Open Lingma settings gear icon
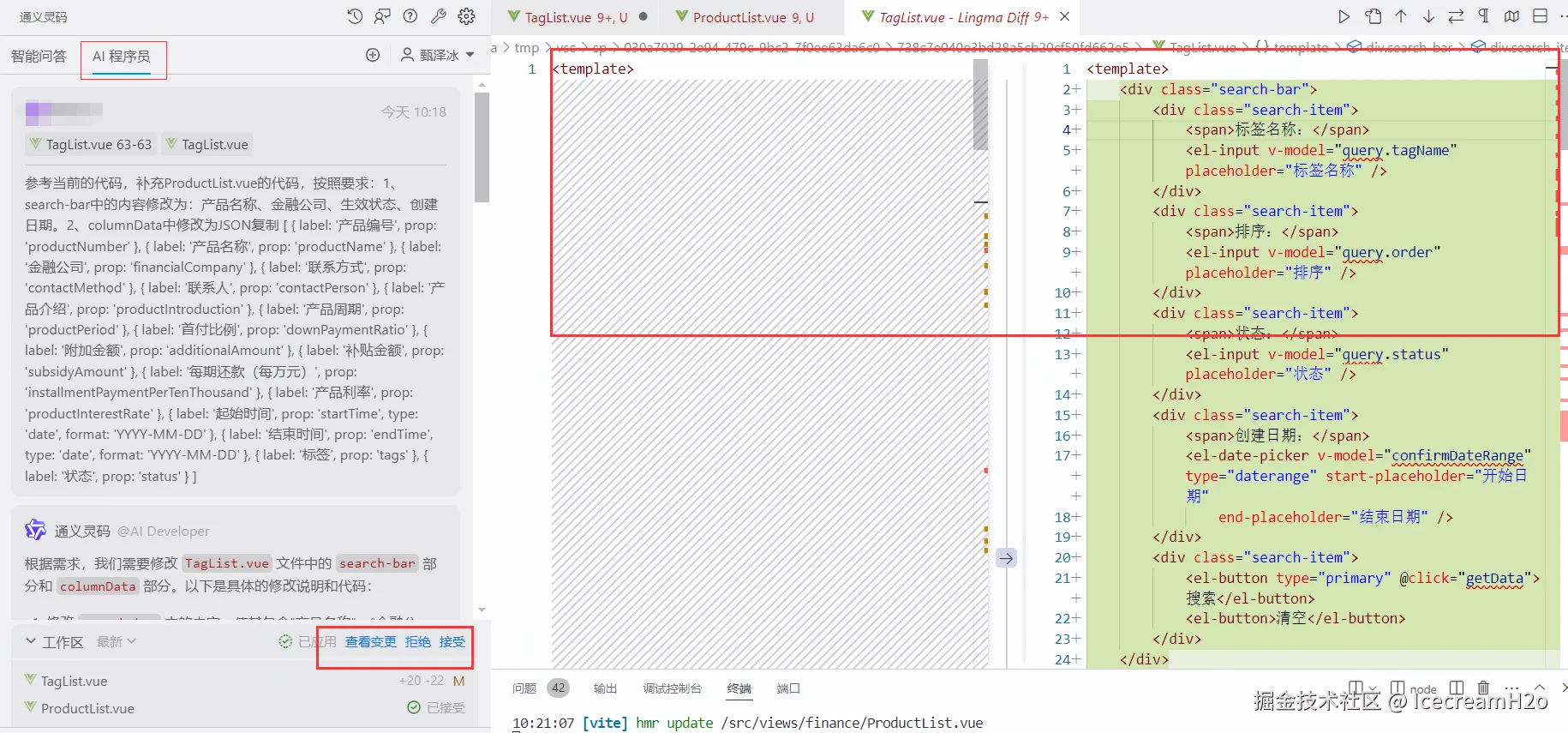Screen dimensions: 1568x733 pos(467,16)
